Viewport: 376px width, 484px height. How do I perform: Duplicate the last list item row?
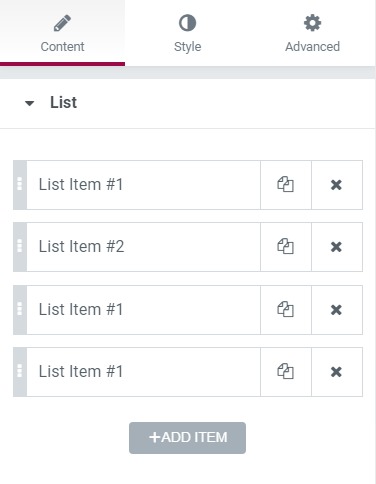click(286, 372)
